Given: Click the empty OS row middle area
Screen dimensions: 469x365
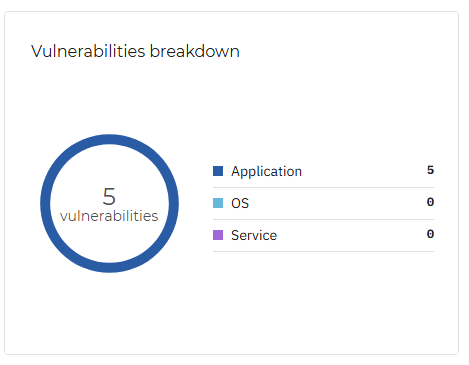Looking at the screenshot, I should coord(337,203).
